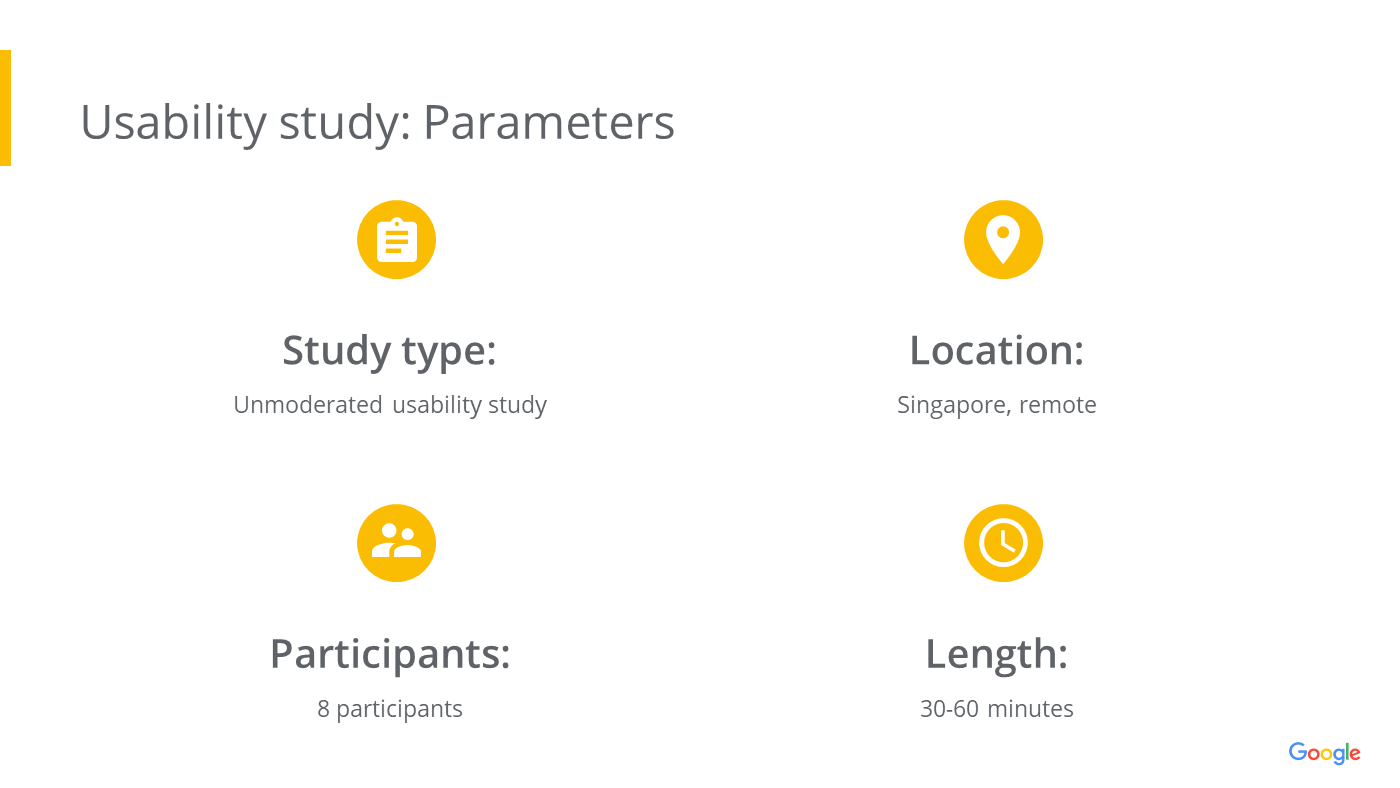Select the "Location:" heading
The image size is (1400, 788).
996,351
